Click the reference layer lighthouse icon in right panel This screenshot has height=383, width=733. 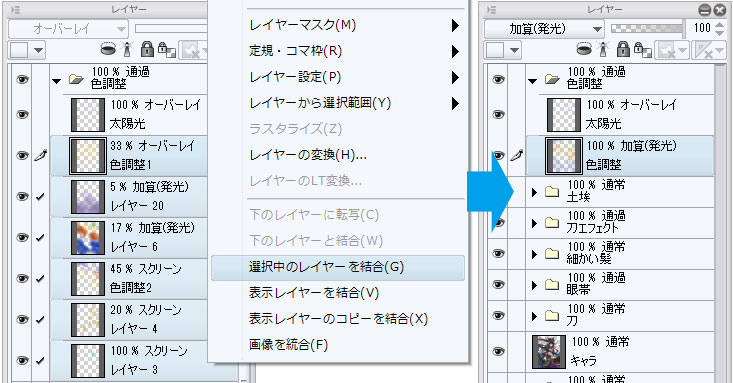(603, 49)
